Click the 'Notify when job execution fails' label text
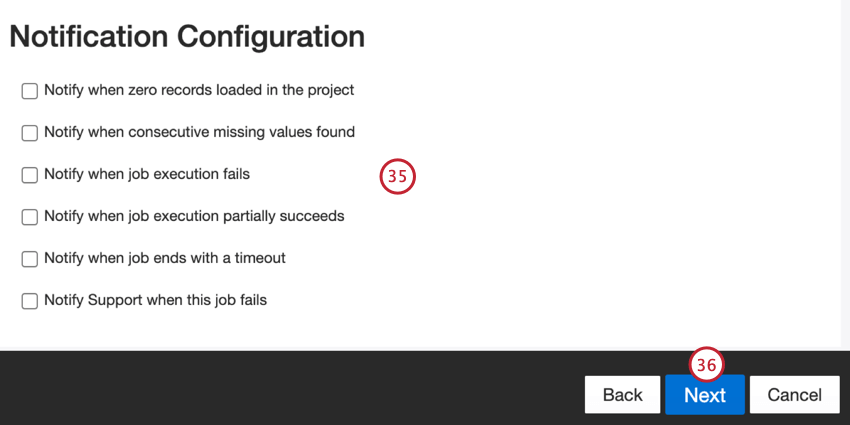 coord(147,174)
